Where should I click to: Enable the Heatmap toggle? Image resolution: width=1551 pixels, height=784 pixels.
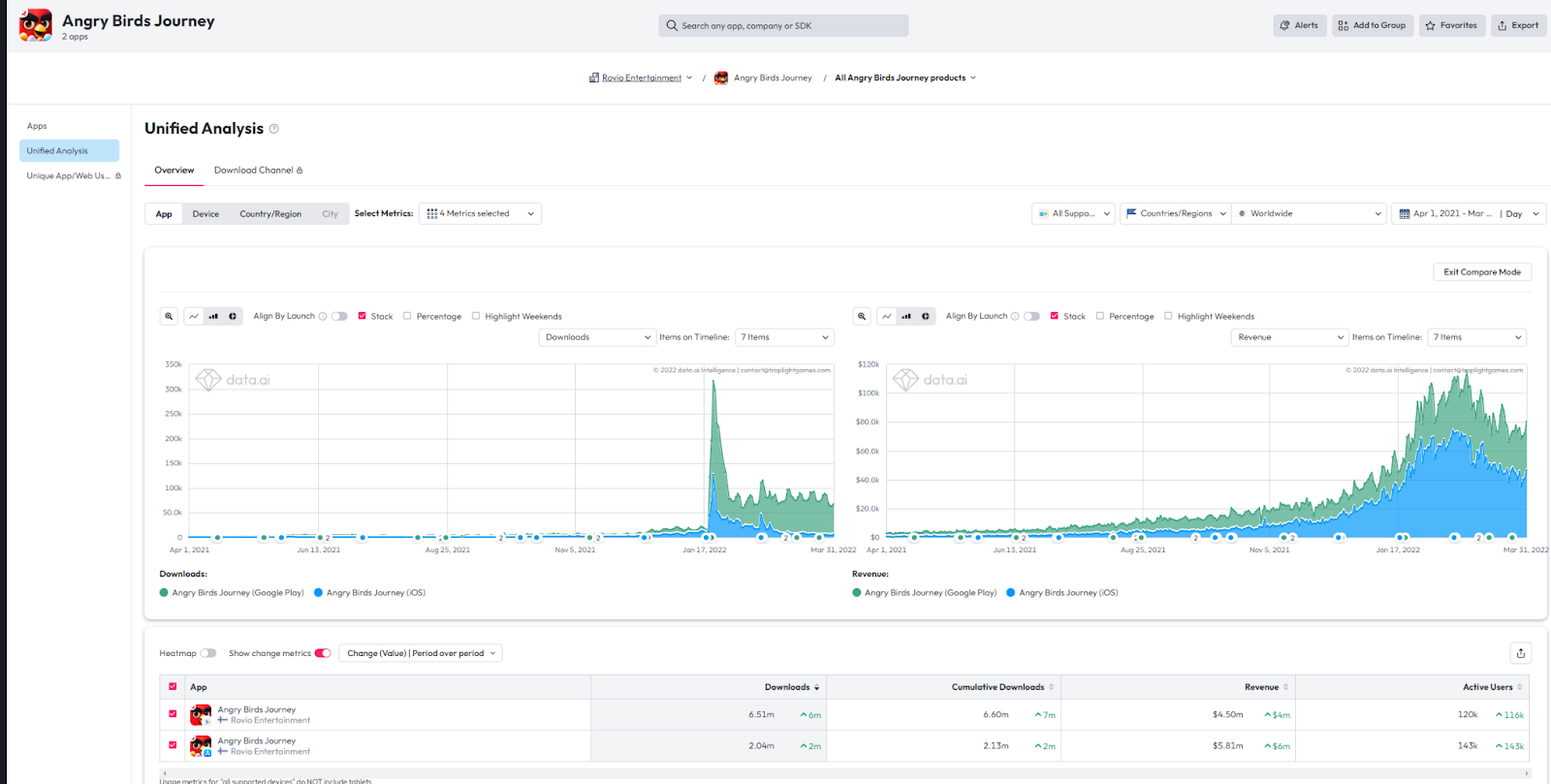(207, 653)
